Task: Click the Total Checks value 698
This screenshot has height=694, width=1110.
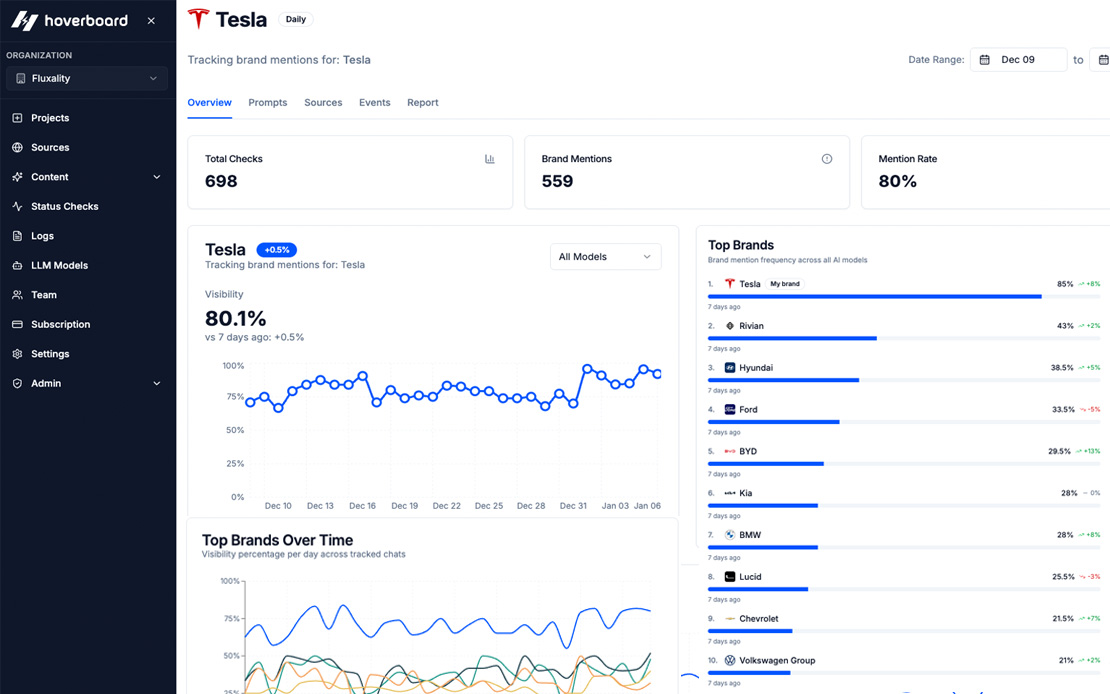Action: point(221,181)
